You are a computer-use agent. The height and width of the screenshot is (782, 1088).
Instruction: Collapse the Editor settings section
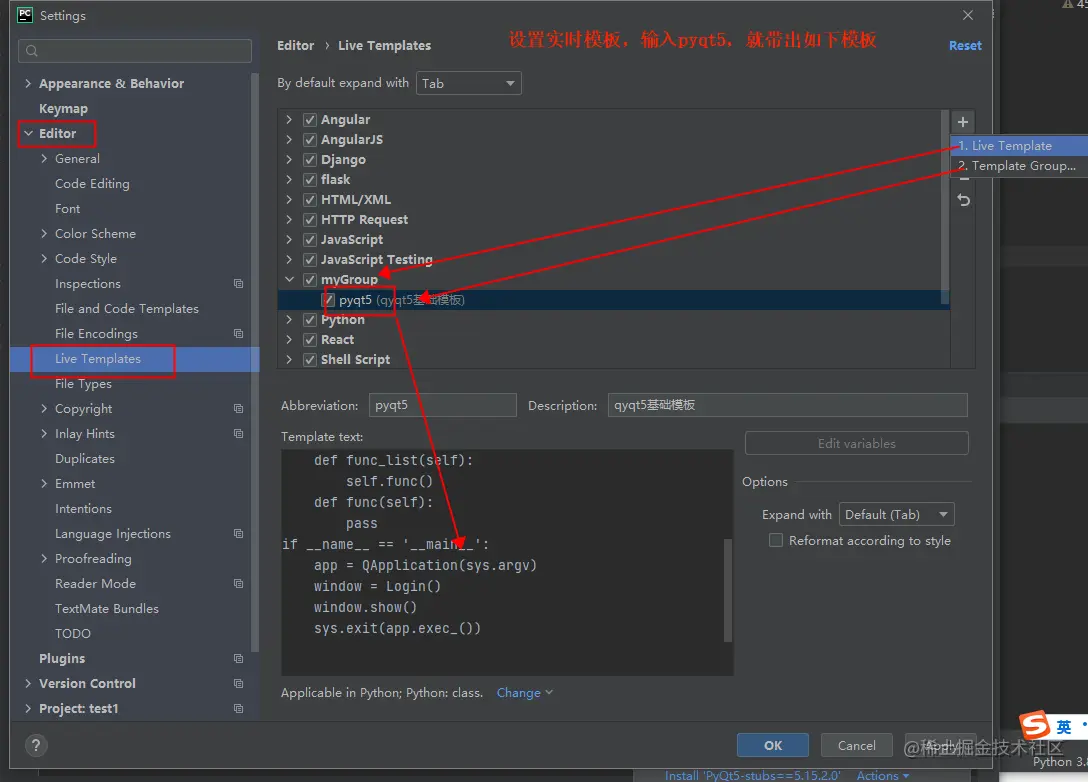pos(28,133)
